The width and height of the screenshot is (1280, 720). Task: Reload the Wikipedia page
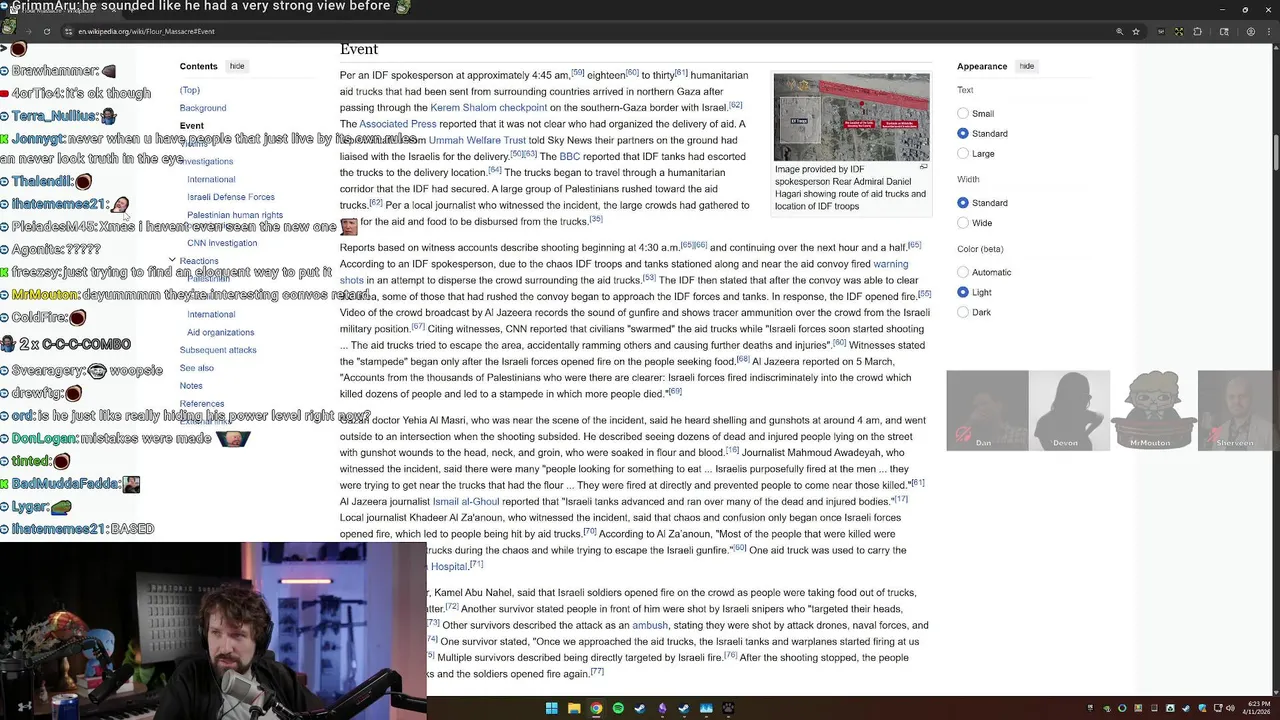pos(46,31)
